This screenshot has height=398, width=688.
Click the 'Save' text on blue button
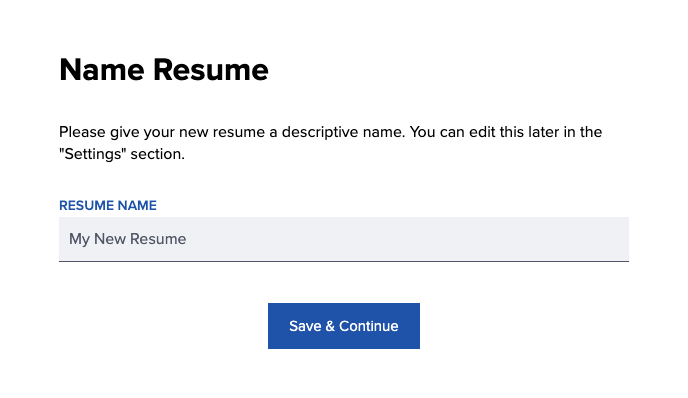tap(305, 326)
